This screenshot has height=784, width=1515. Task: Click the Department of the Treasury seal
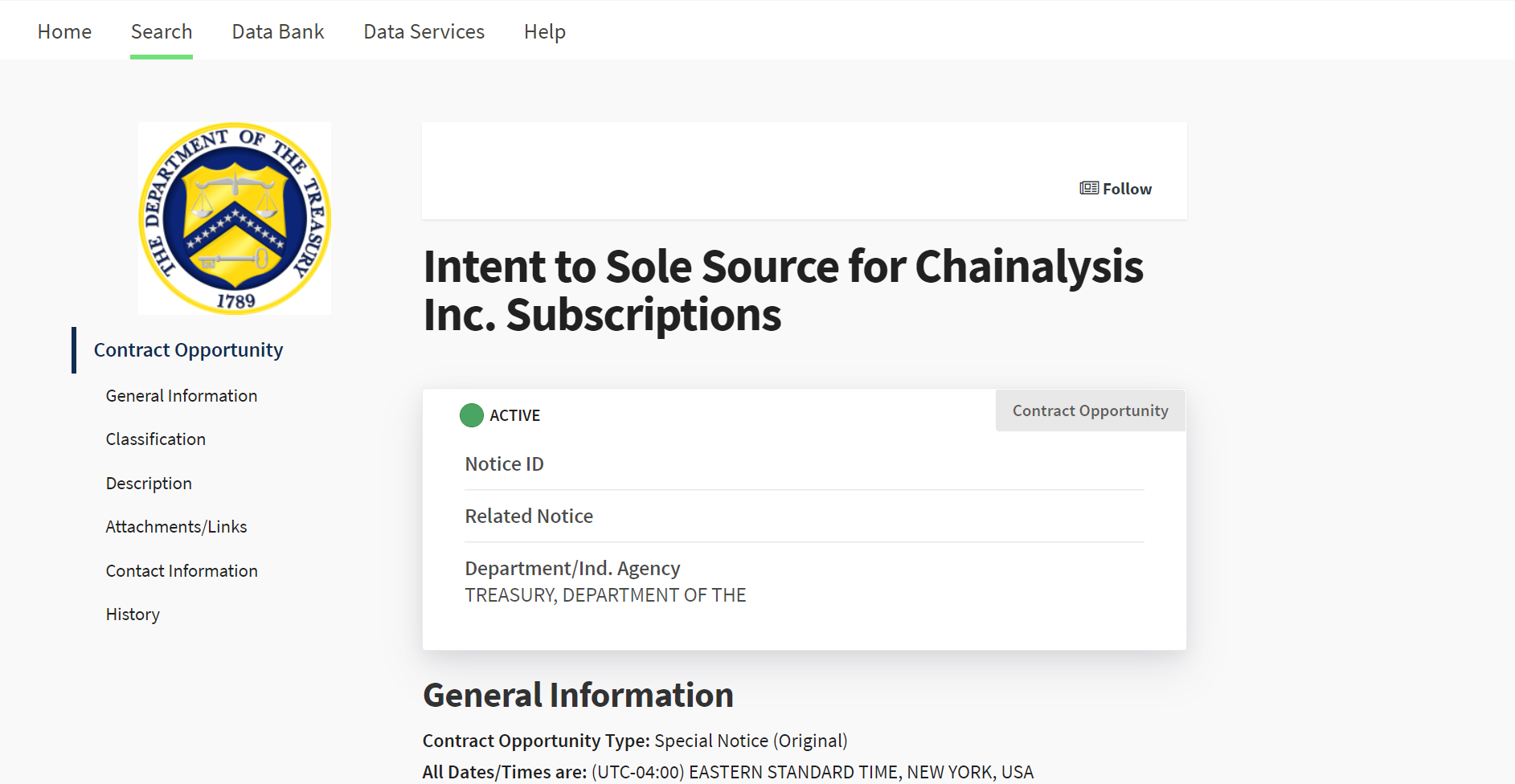tap(235, 218)
